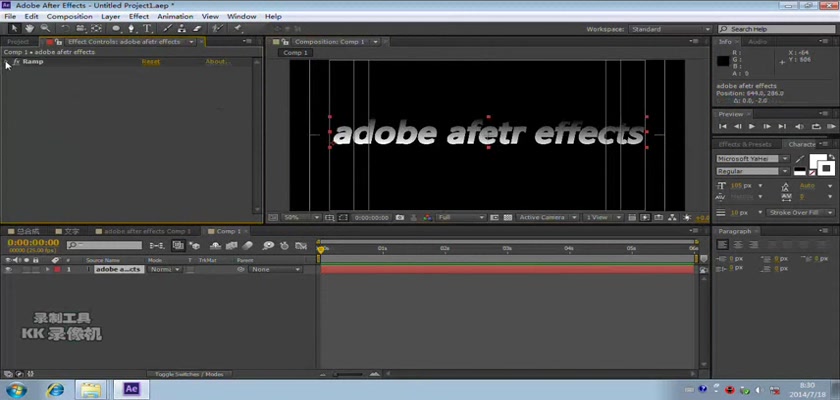Select the Hand tool
This screenshot has height=400, width=840.
coord(29,29)
